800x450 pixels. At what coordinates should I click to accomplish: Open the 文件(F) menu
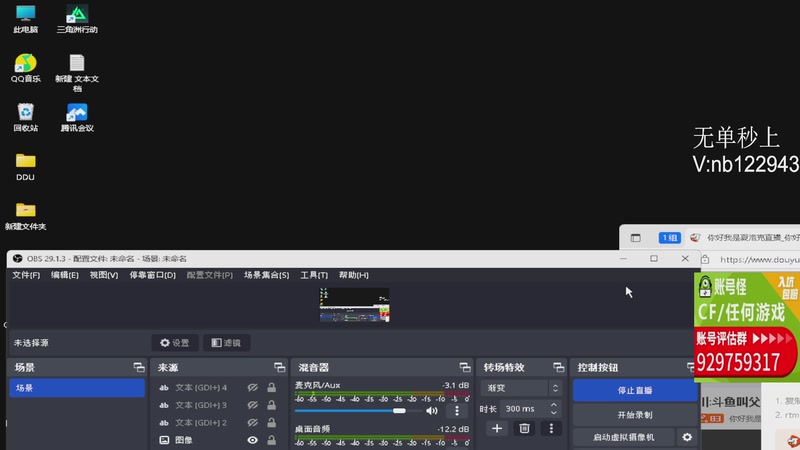(26, 275)
